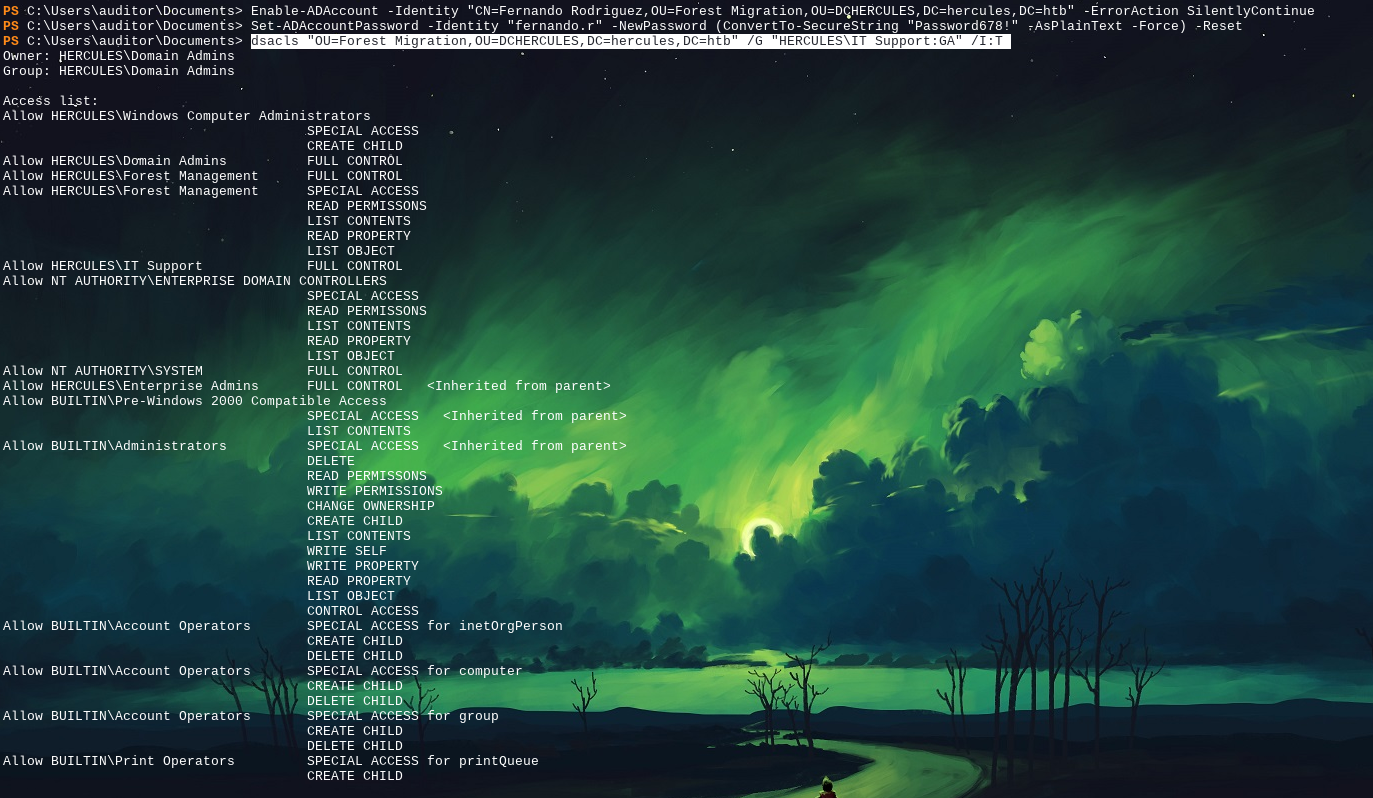
Task: Click the standalone 'DELETE' permission line
Action: pos(331,461)
